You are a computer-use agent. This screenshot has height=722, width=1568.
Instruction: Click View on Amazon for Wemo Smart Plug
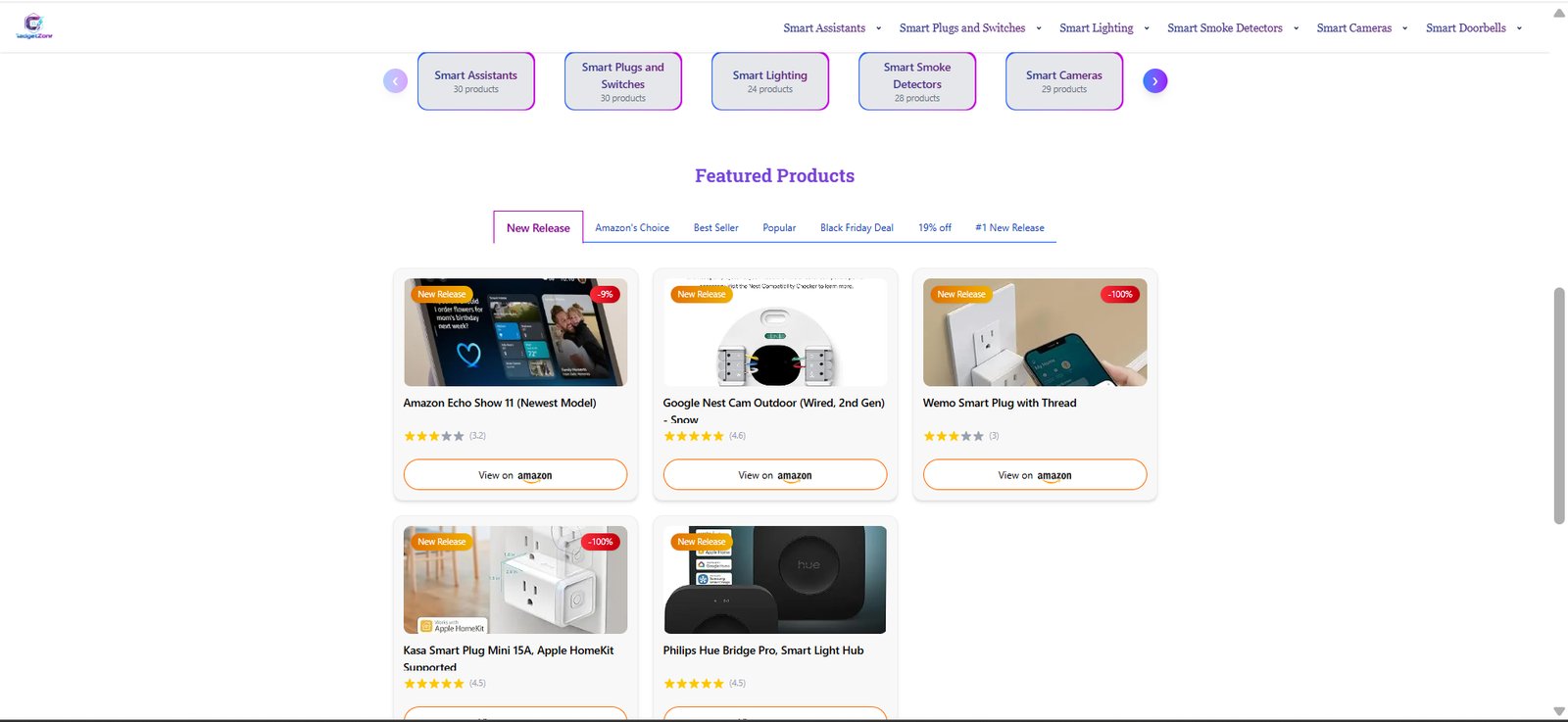point(1034,474)
